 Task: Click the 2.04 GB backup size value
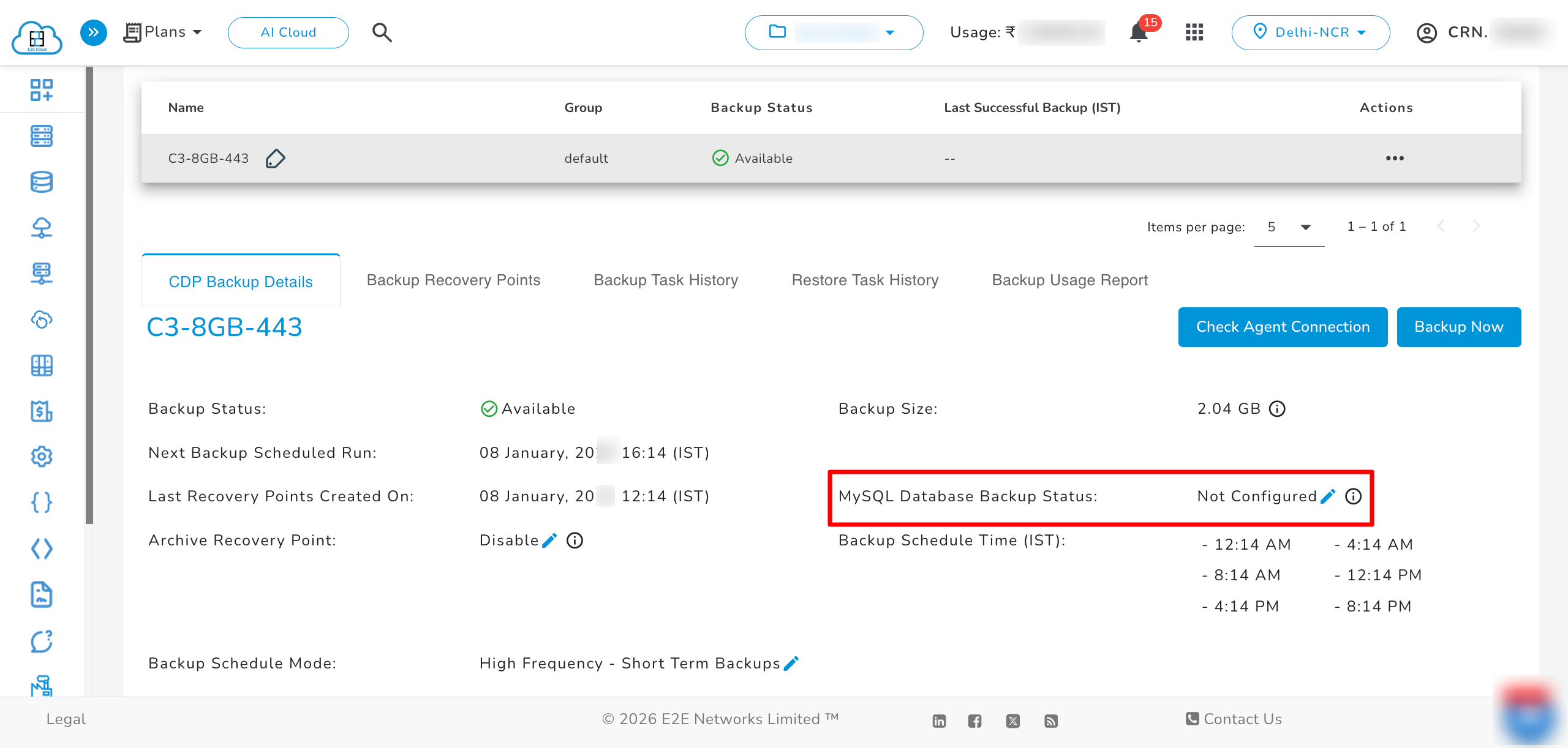(1229, 409)
